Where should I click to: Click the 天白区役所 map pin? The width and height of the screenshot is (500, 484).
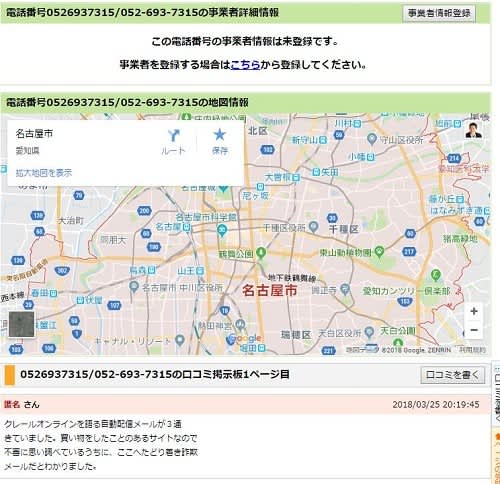click(x=369, y=332)
